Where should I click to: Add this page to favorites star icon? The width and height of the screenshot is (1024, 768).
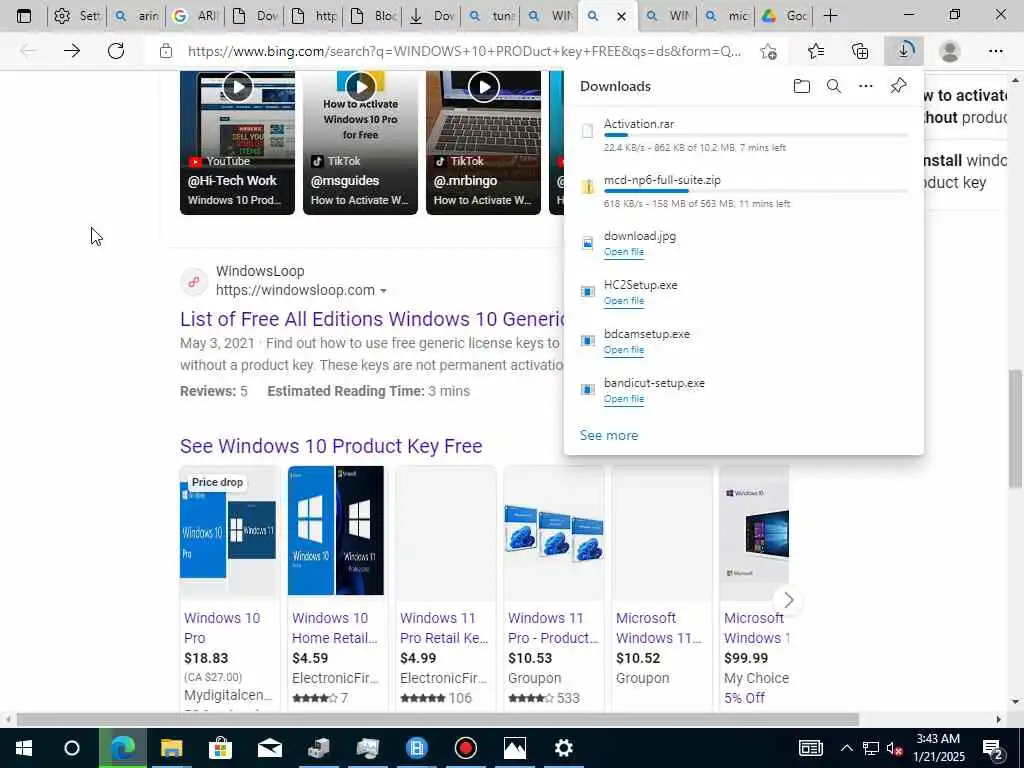[769, 51]
